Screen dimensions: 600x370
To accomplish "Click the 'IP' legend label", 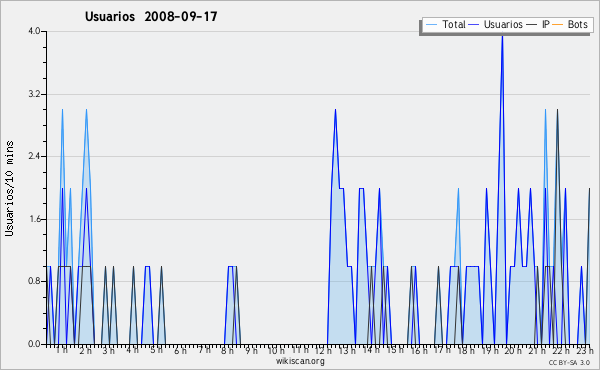I will click(x=546, y=24).
